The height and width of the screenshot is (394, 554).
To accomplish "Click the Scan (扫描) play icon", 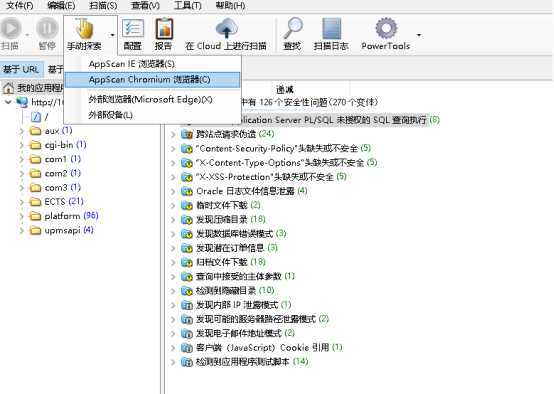I will click(11, 28).
